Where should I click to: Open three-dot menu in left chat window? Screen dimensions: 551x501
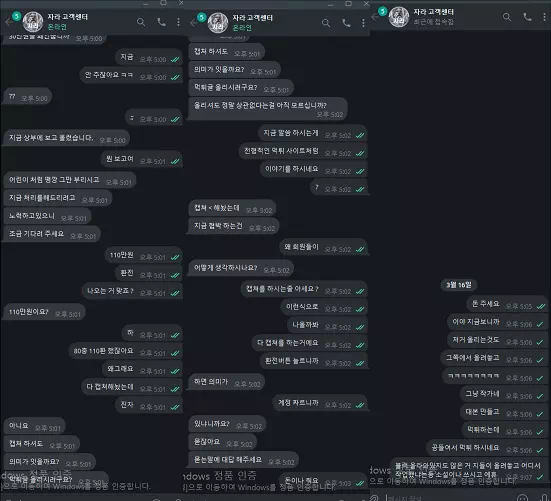click(179, 22)
